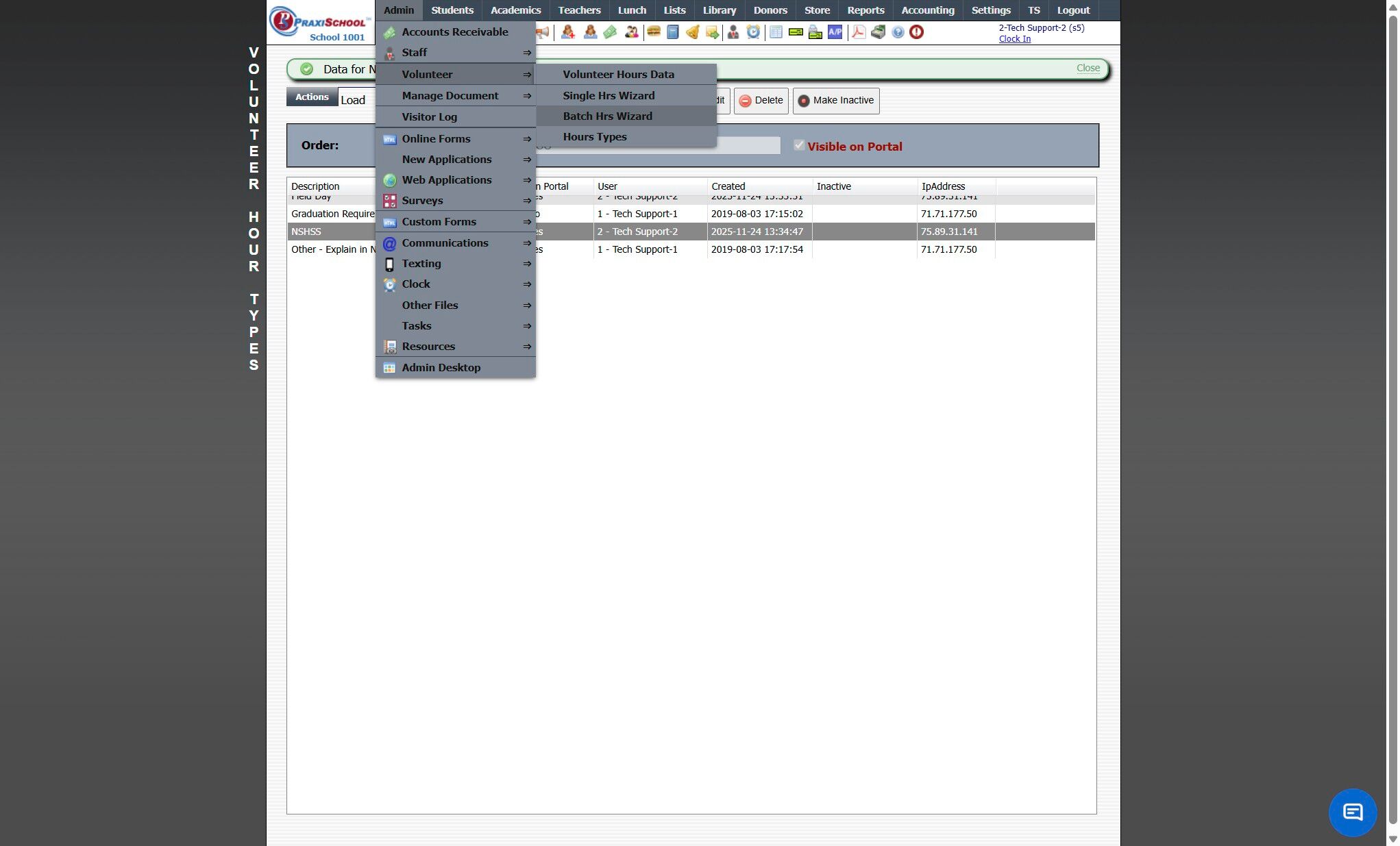Image resolution: width=1400 pixels, height=846 pixels.
Task: Click the blue question mark help icon
Action: 898,32
